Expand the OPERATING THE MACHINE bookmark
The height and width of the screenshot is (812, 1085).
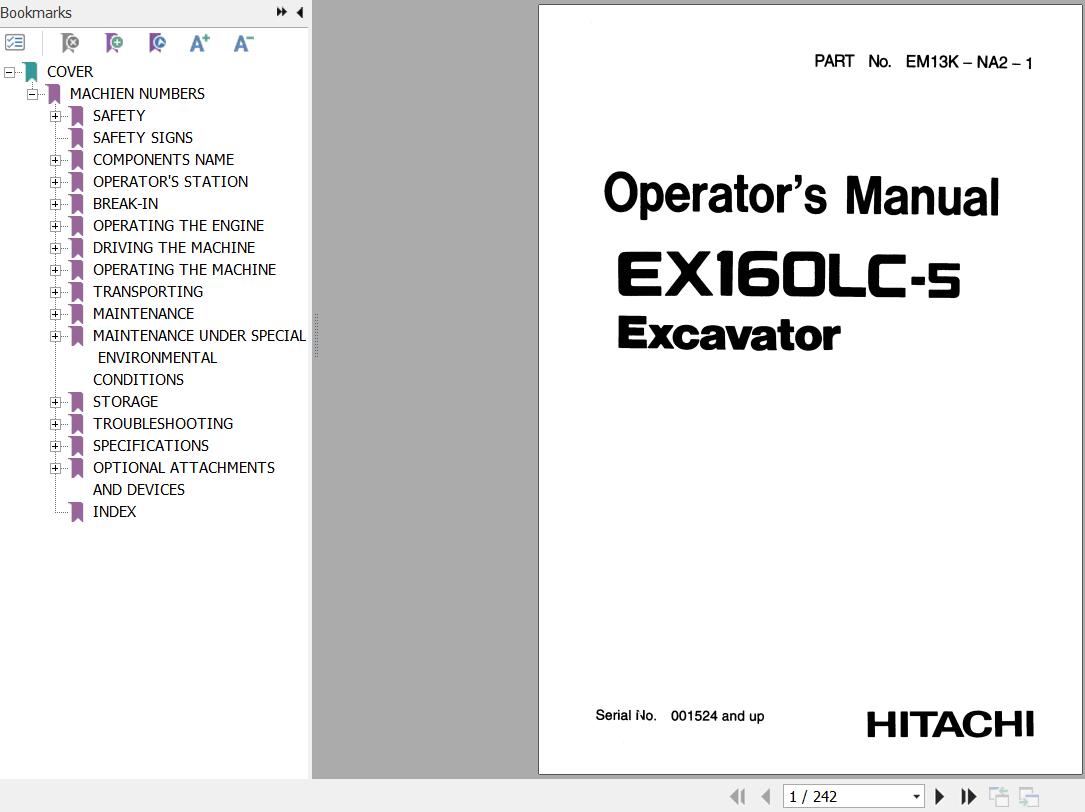pyautogui.click(x=55, y=270)
